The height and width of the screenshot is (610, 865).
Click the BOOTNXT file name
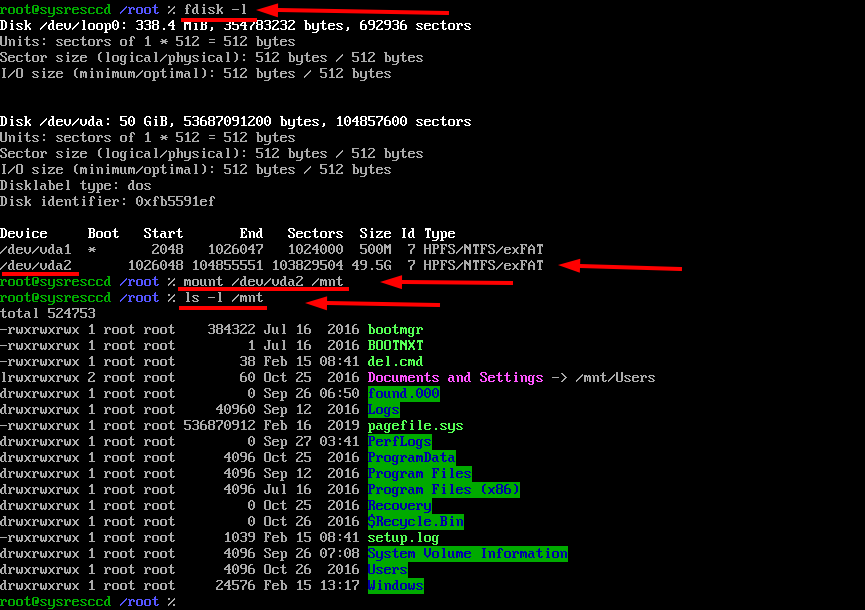point(396,345)
